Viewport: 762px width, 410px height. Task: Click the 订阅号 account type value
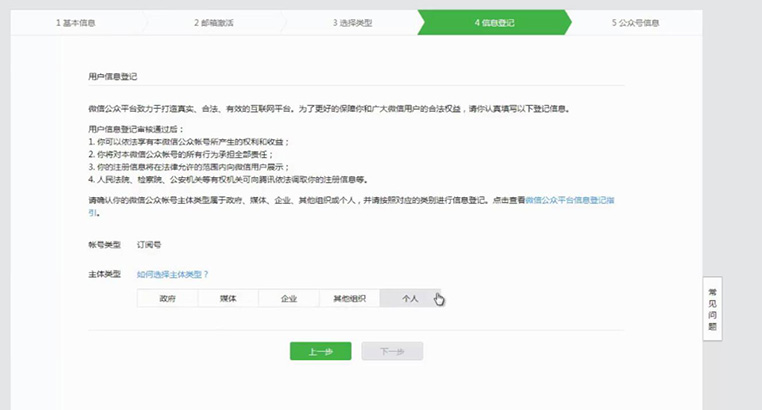tap(148, 243)
